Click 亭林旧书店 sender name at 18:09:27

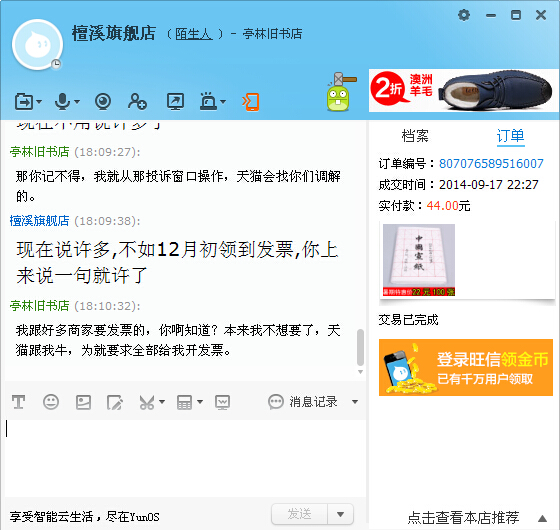(x=39, y=152)
